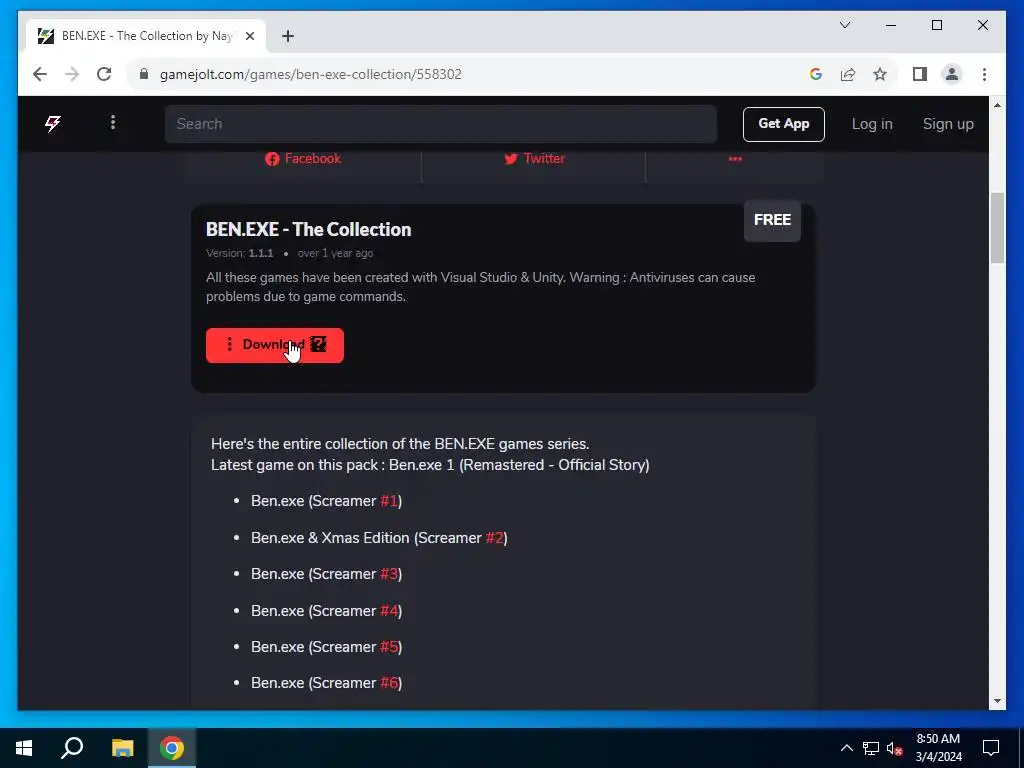Click the FREE price tag
This screenshot has width=1024, height=768.
[x=773, y=220]
